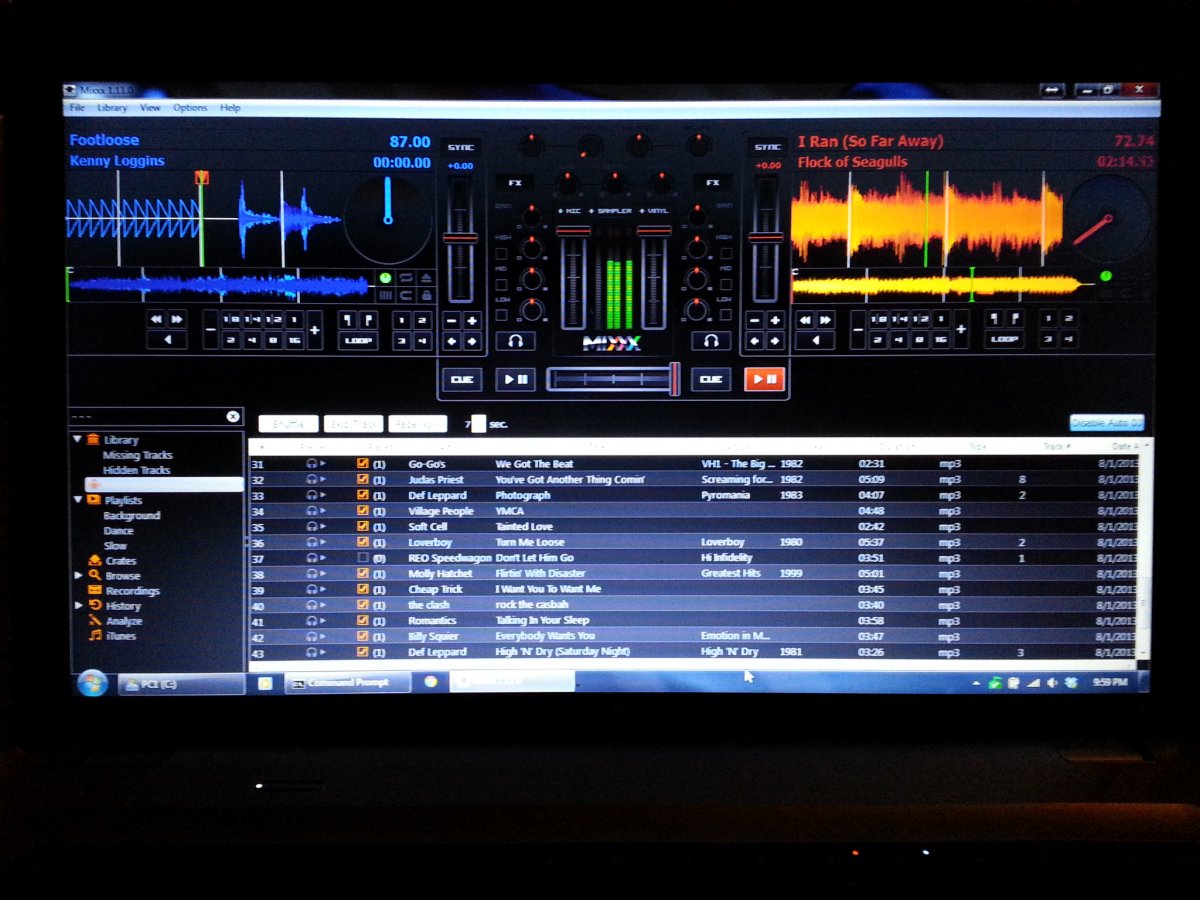Click the crossfader track
Screen dimensions: 1200x900
613,379
